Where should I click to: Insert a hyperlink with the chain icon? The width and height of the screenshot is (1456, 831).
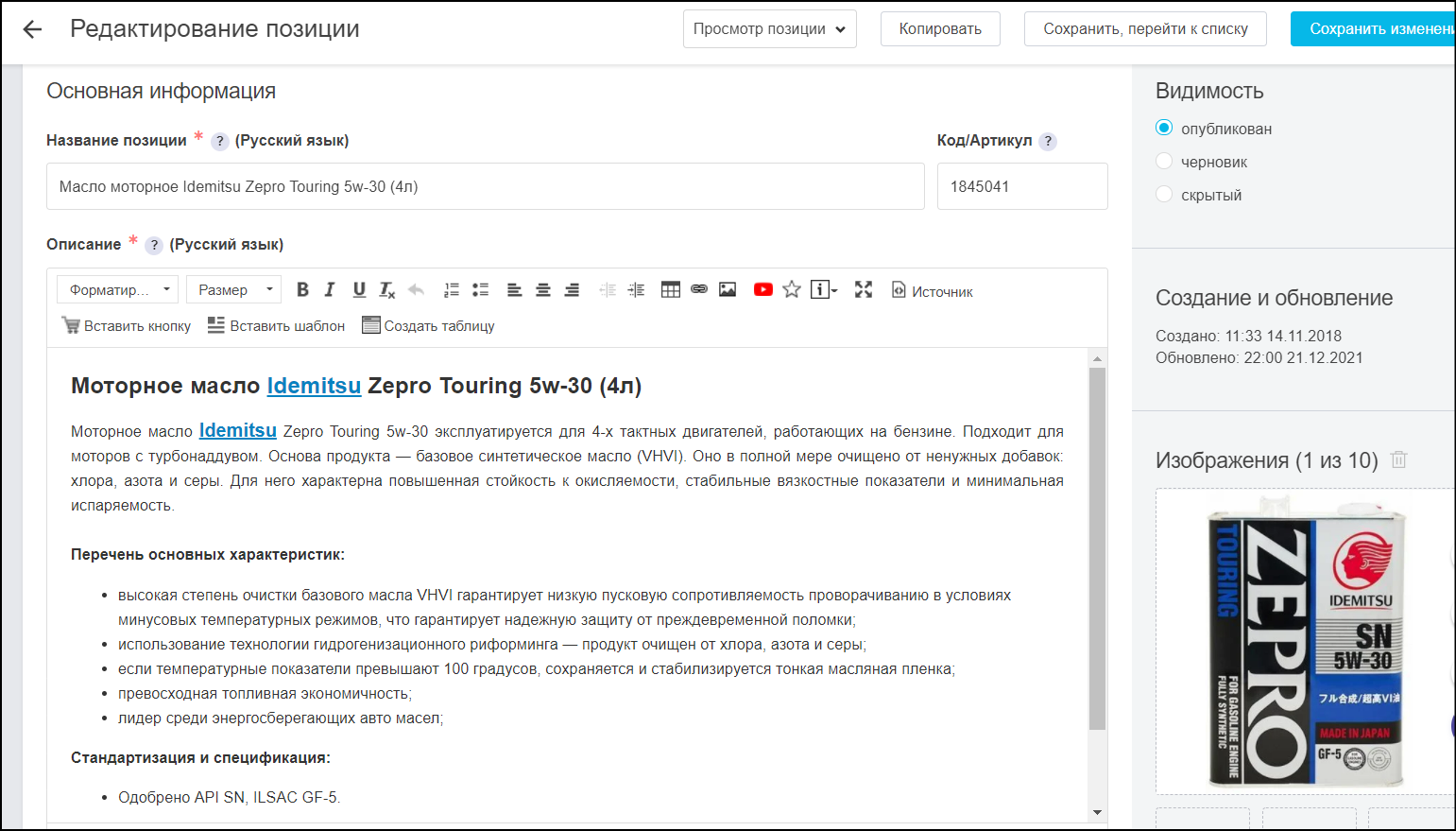click(699, 289)
